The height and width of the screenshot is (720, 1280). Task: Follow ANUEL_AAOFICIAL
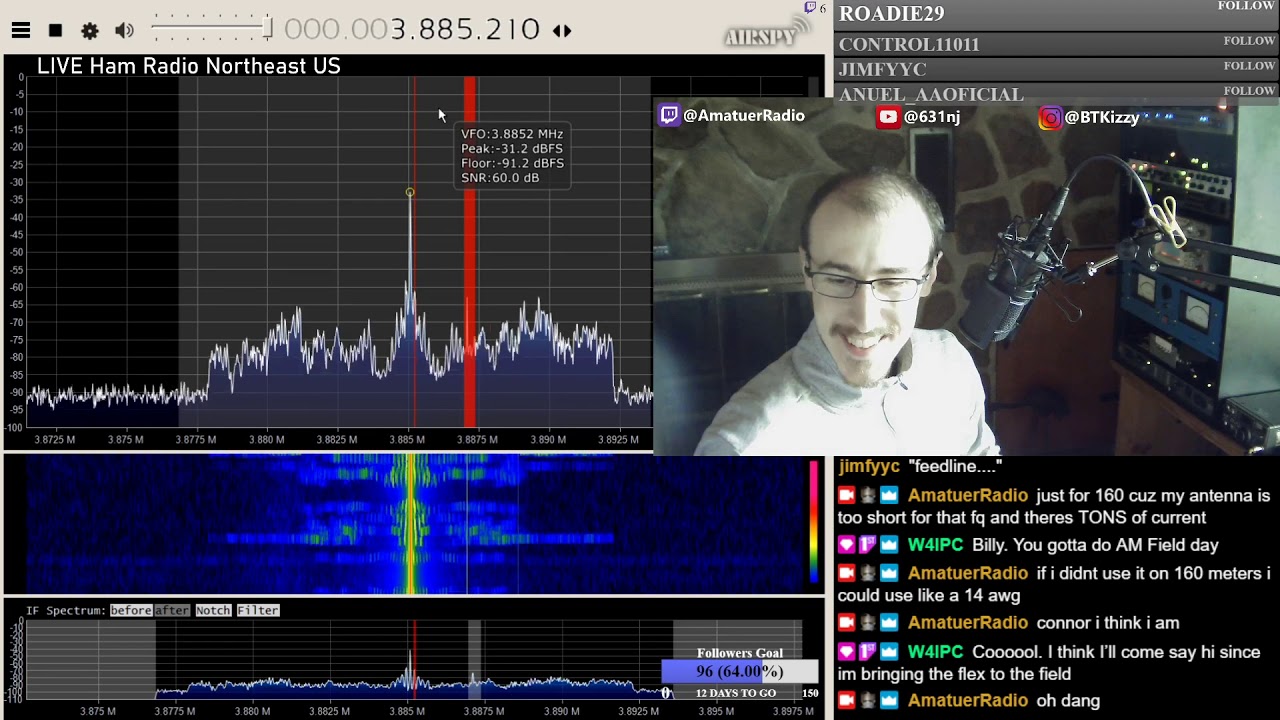pos(1249,91)
